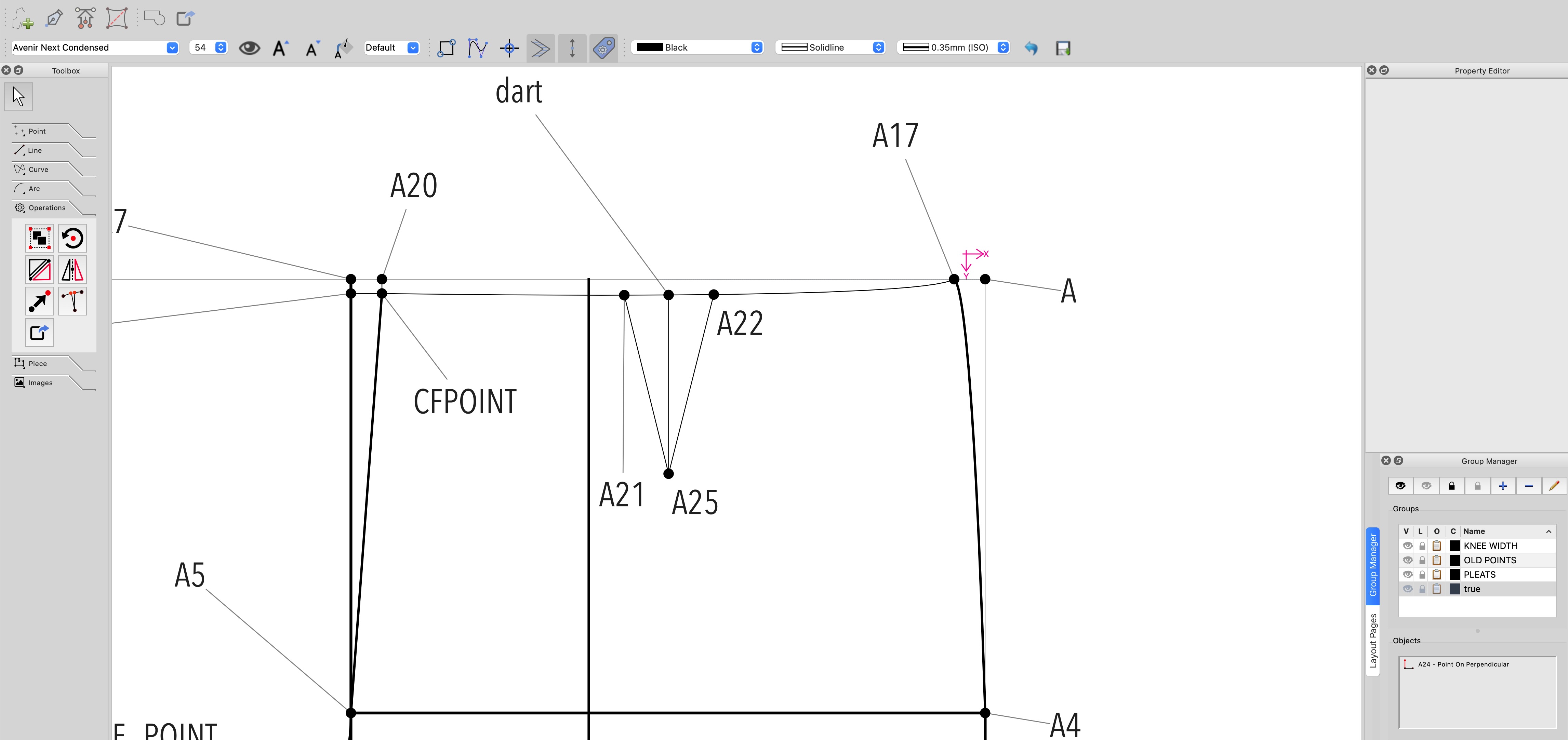Click the blue undo arrow icon
The image size is (1568, 740).
(x=1031, y=48)
